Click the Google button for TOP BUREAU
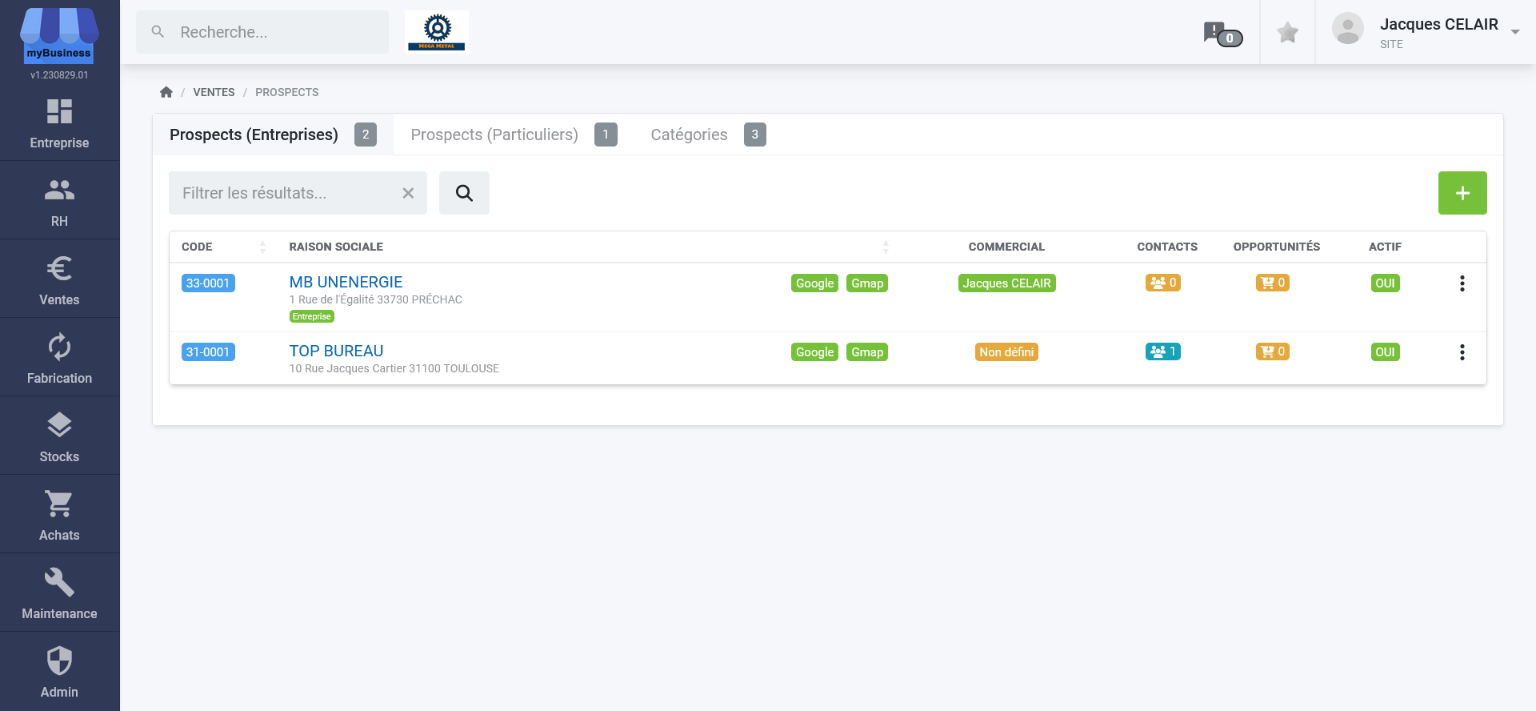 tap(815, 352)
